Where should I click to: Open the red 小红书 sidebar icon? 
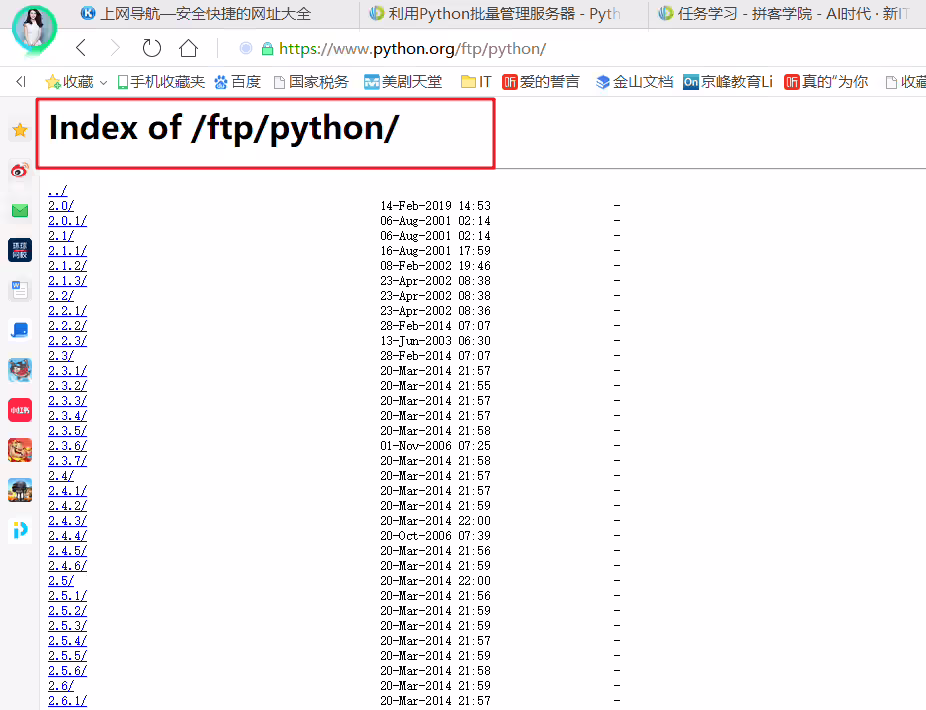[20, 410]
